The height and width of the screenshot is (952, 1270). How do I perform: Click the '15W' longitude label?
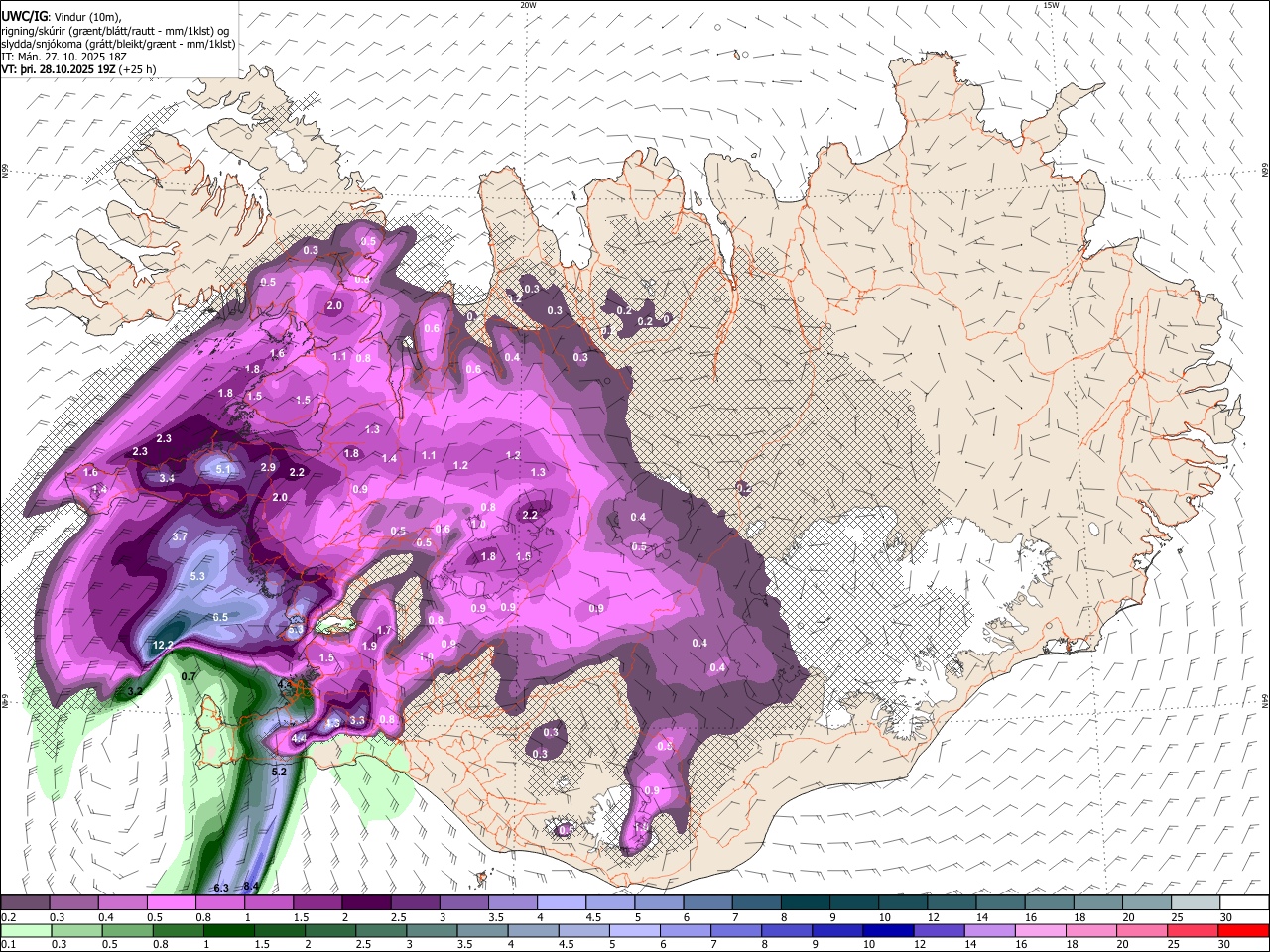(x=1051, y=5)
